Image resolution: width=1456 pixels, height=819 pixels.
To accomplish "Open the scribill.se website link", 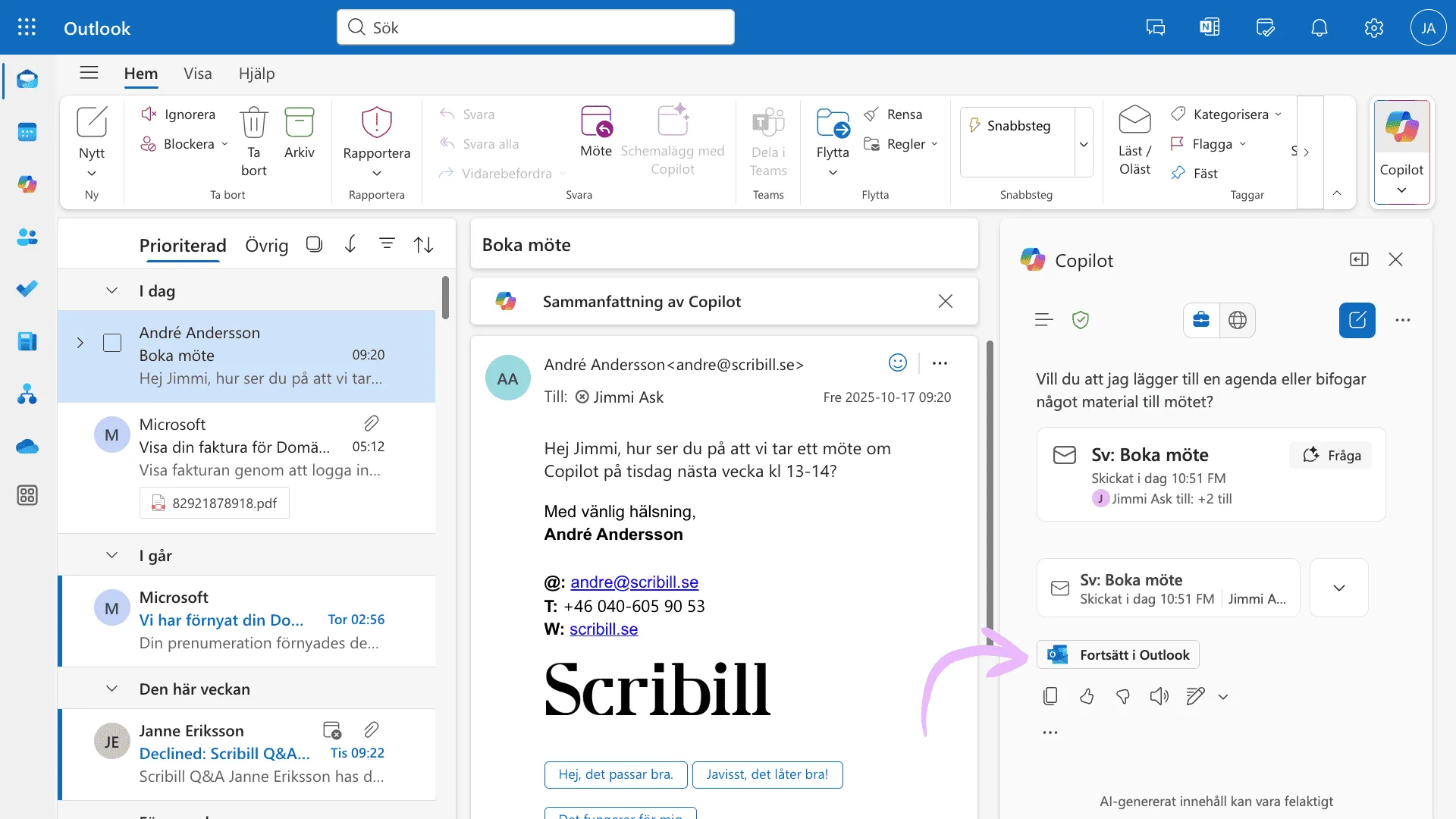I will pos(604,629).
